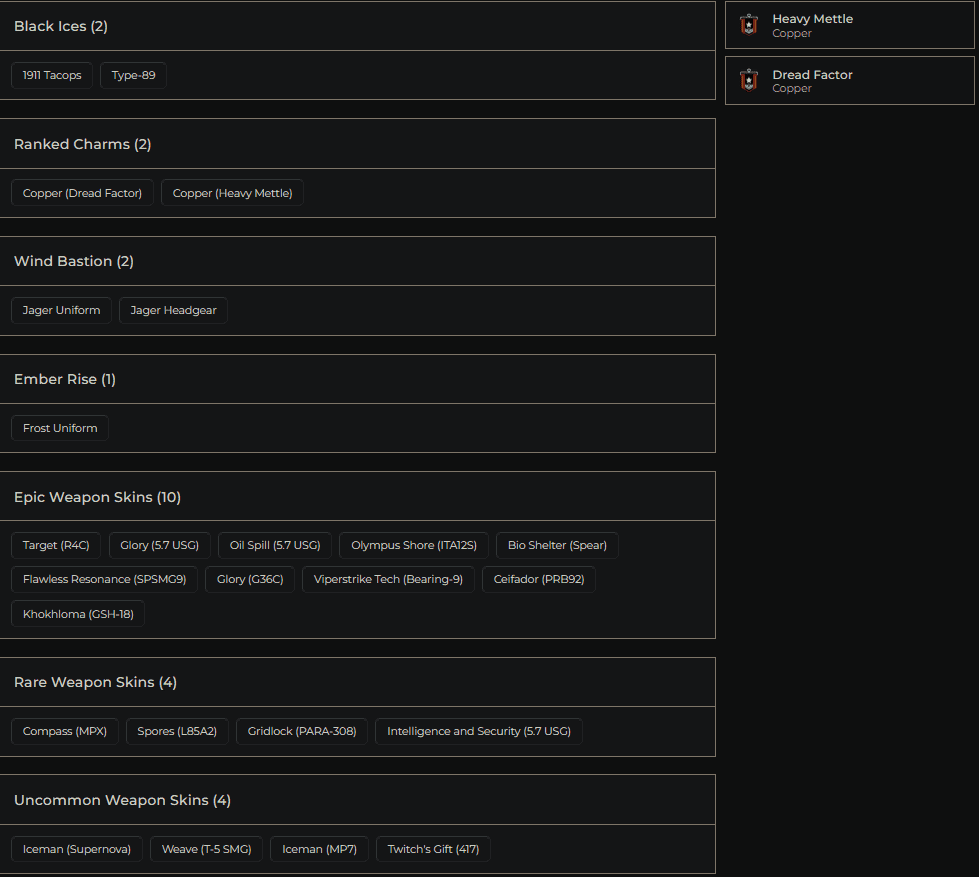
Task: Click the Ranked Charms (2) header
Action: [357, 144]
